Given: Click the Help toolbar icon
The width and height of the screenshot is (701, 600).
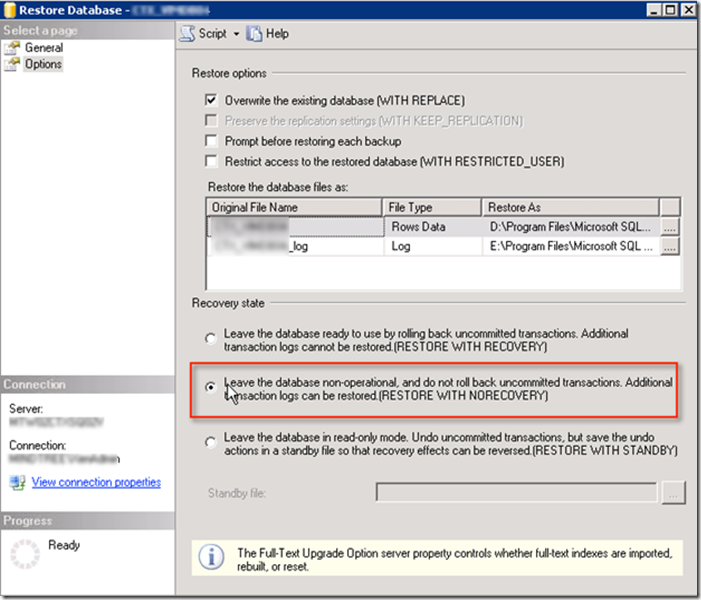Looking at the screenshot, I should (x=254, y=34).
